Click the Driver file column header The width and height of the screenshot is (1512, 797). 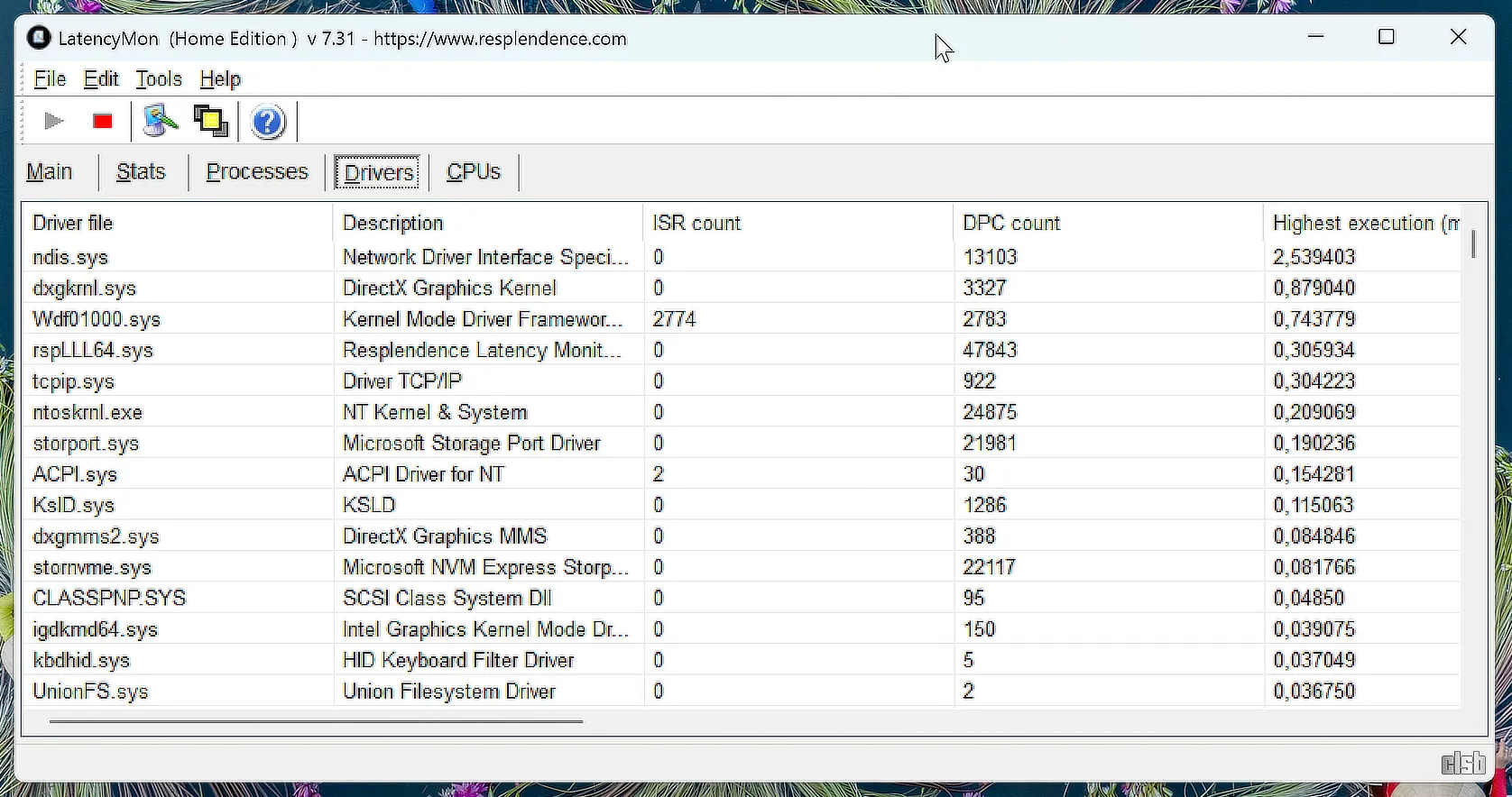click(73, 223)
